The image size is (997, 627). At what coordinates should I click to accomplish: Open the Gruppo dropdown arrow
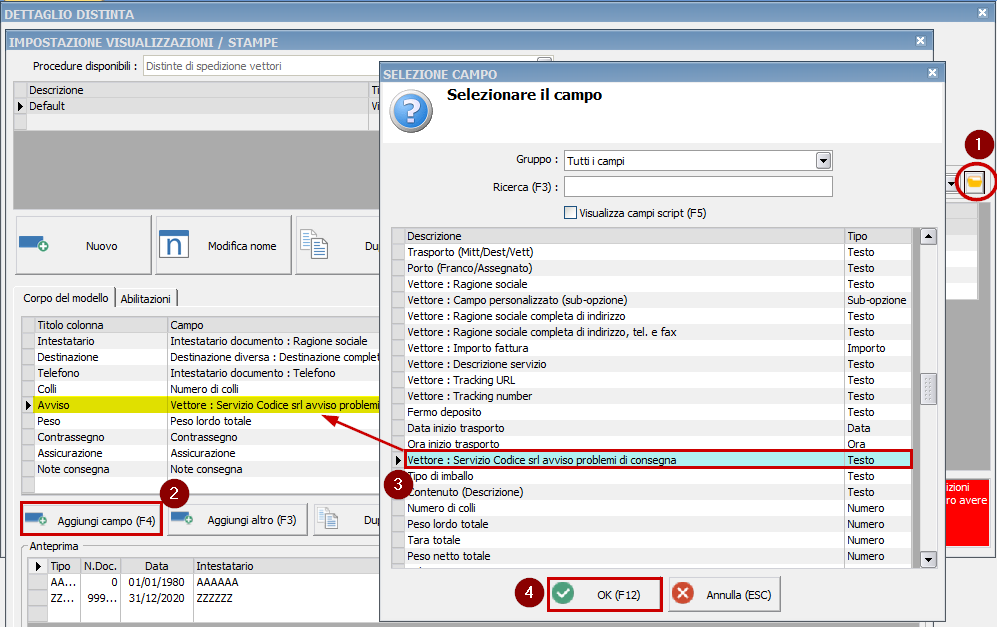[x=823, y=160]
